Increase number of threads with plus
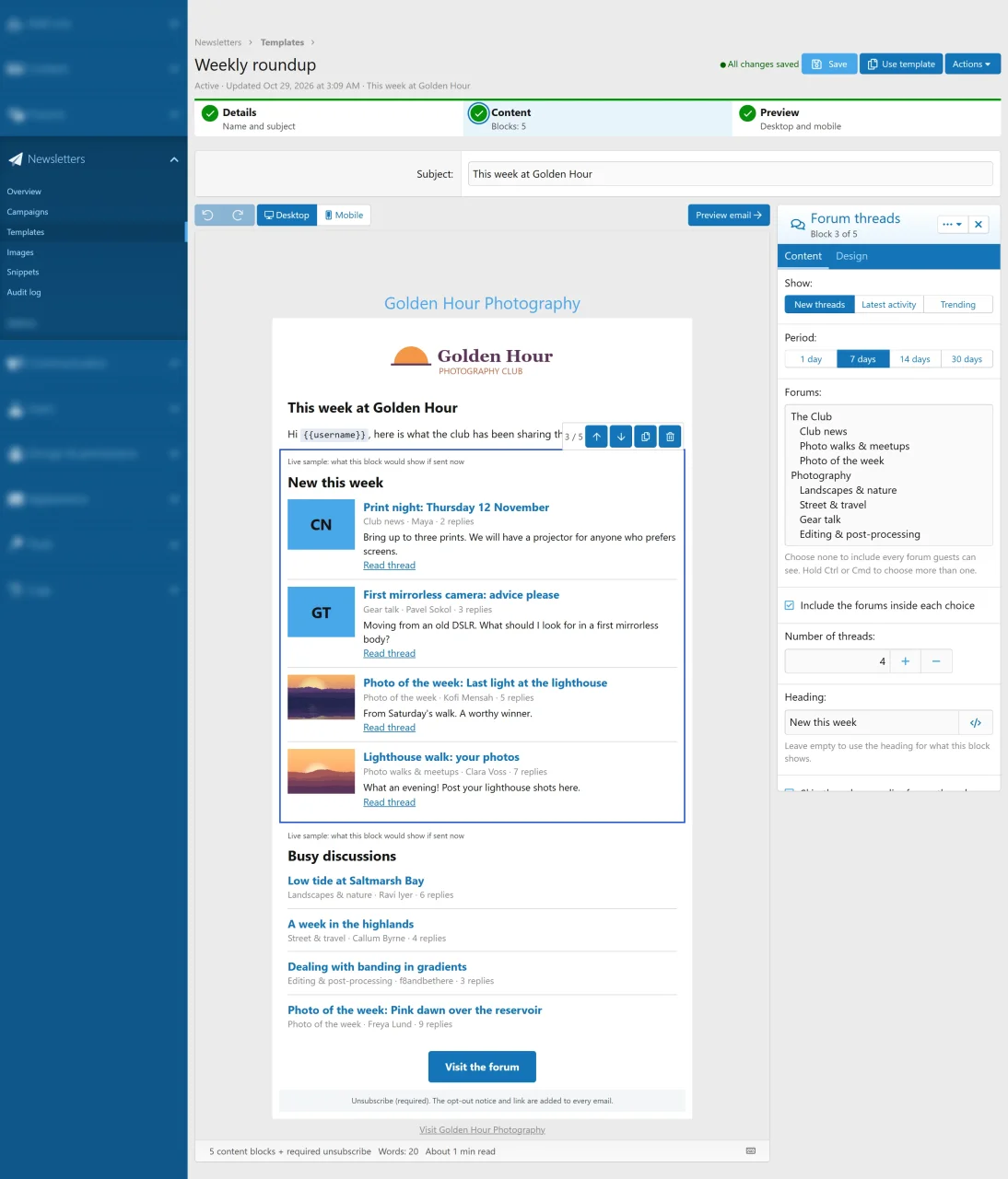This screenshot has height=1179, width=1008. point(905,661)
